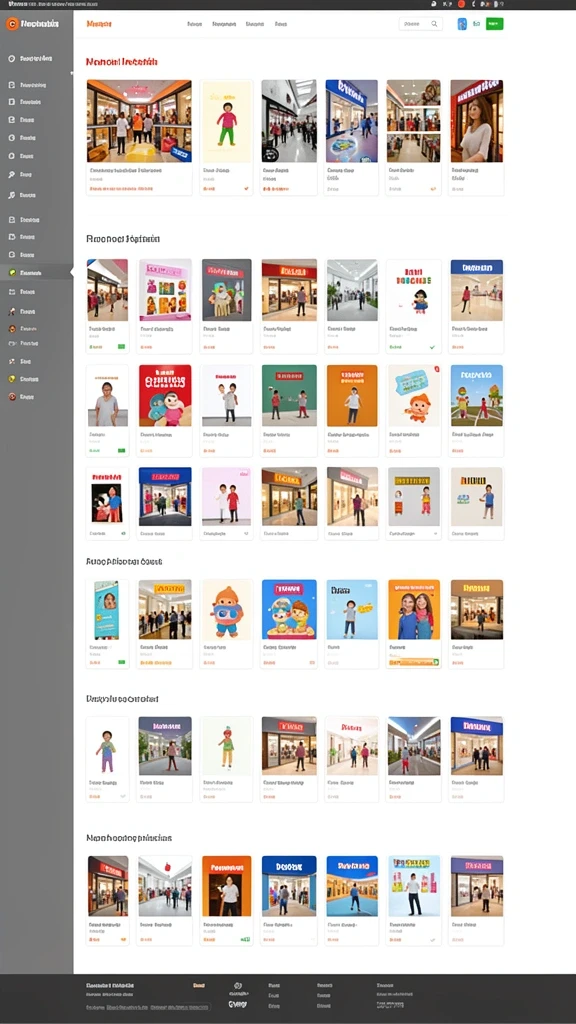Click the green button in the top header
The height and width of the screenshot is (1024, 576).
[495, 24]
